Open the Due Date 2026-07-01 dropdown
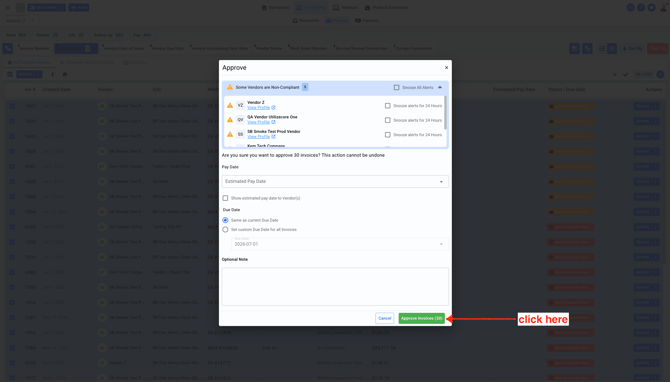The width and height of the screenshot is (670, 382). (339, 244)
